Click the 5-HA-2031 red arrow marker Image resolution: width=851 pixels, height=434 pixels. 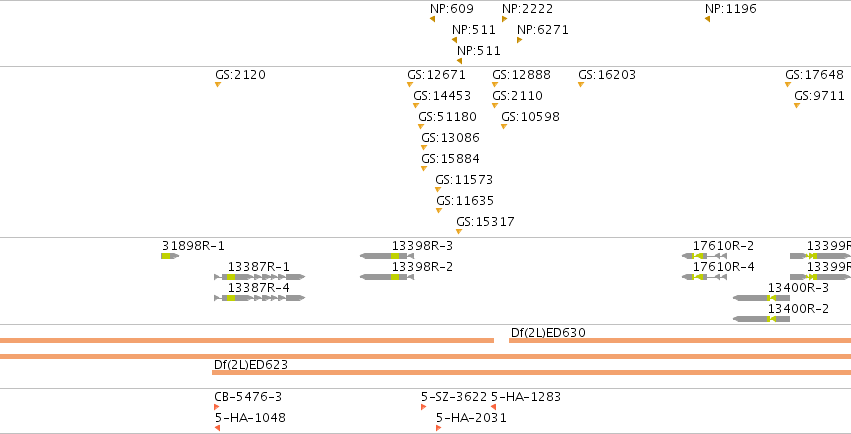point(439,428)
